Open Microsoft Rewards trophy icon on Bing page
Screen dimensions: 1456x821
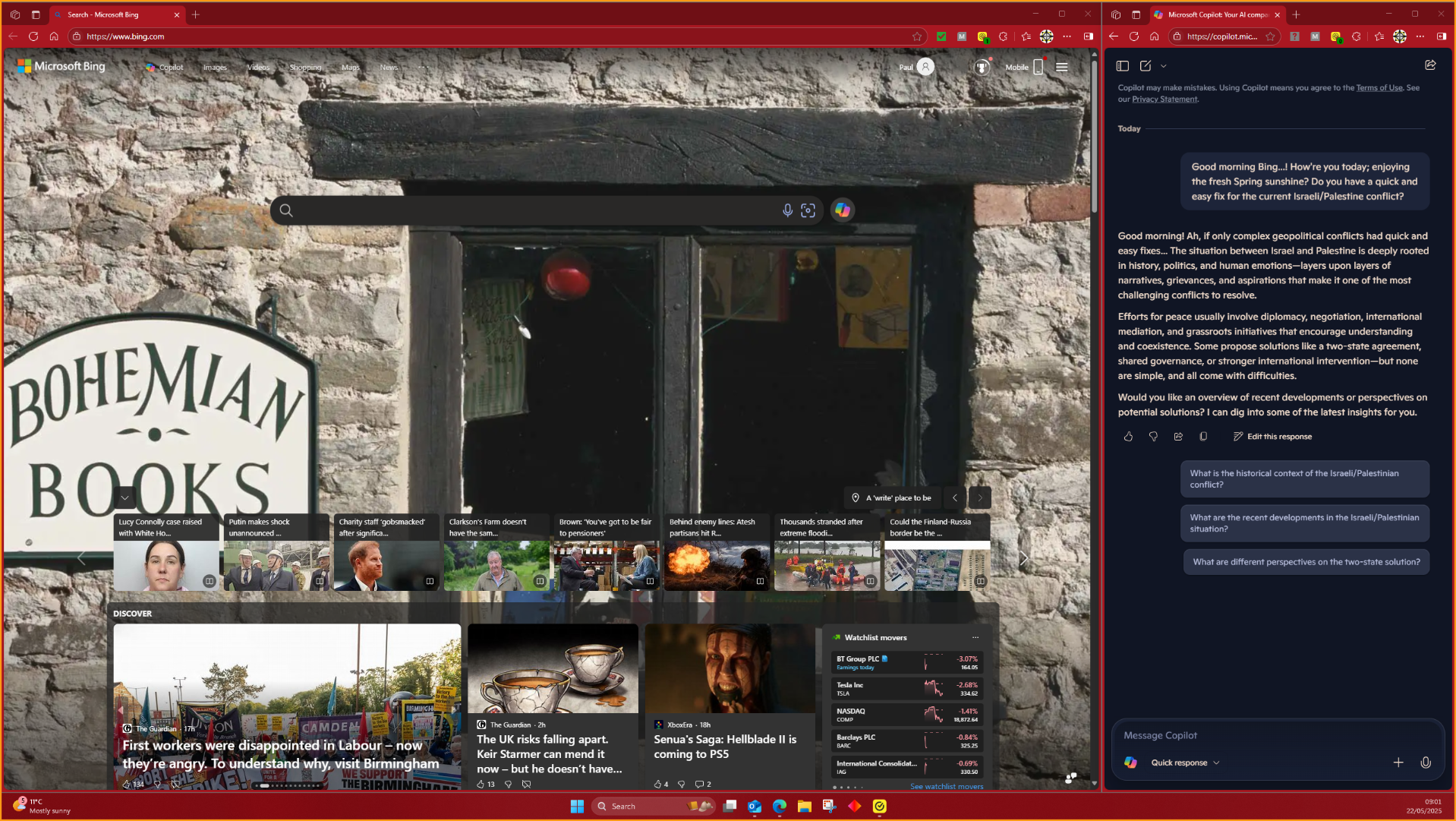982,67
